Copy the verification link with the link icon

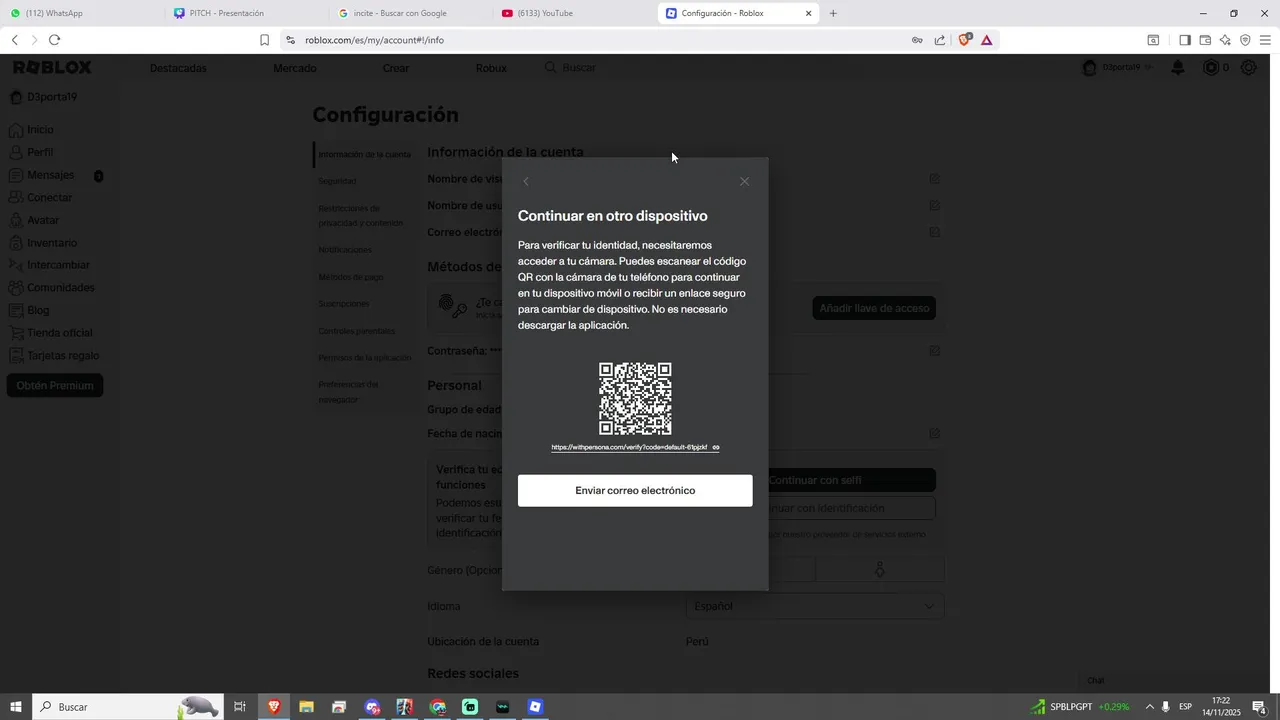(716, 447)
